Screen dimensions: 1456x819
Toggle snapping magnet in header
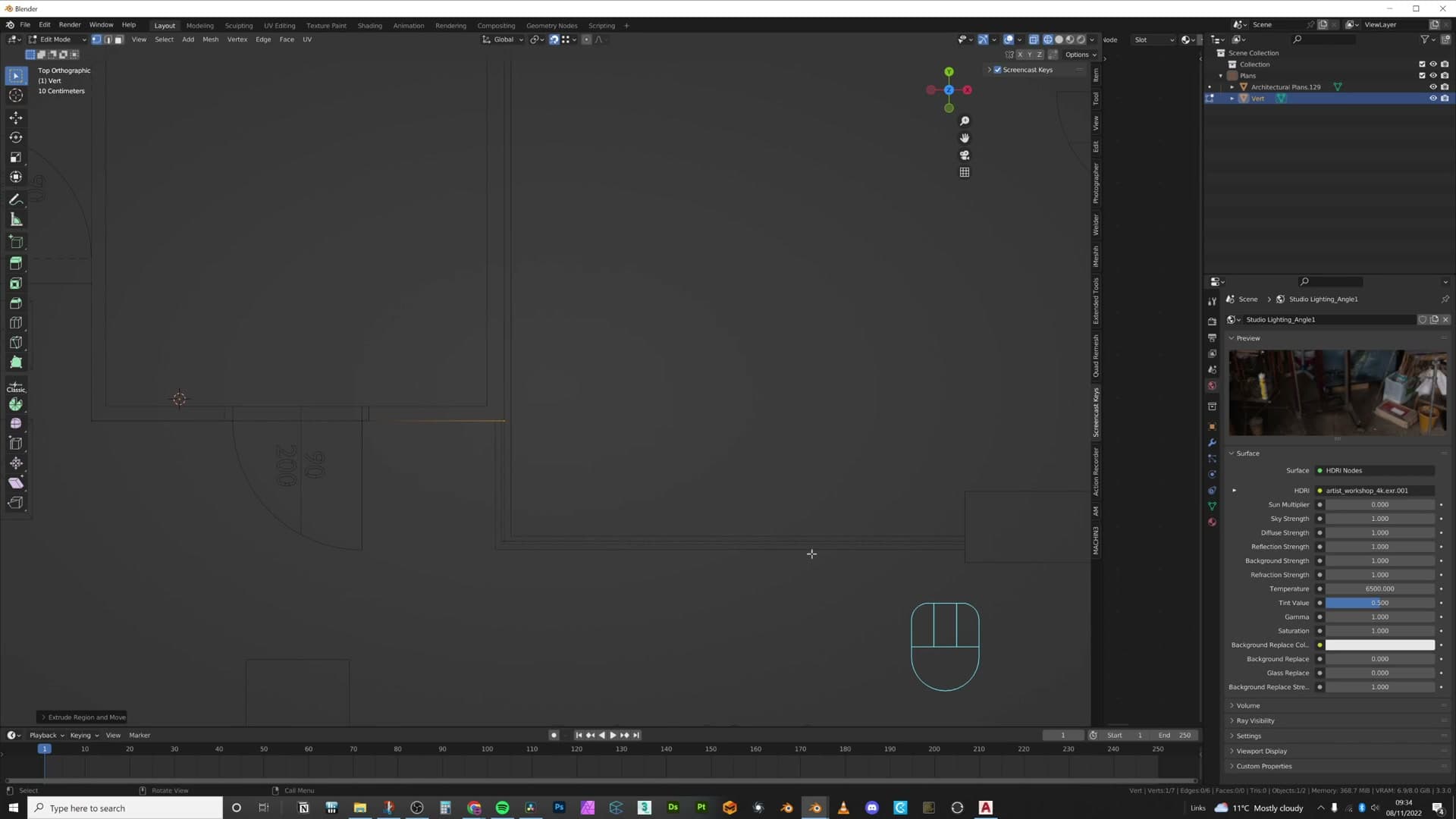click(x=554, y=39)
